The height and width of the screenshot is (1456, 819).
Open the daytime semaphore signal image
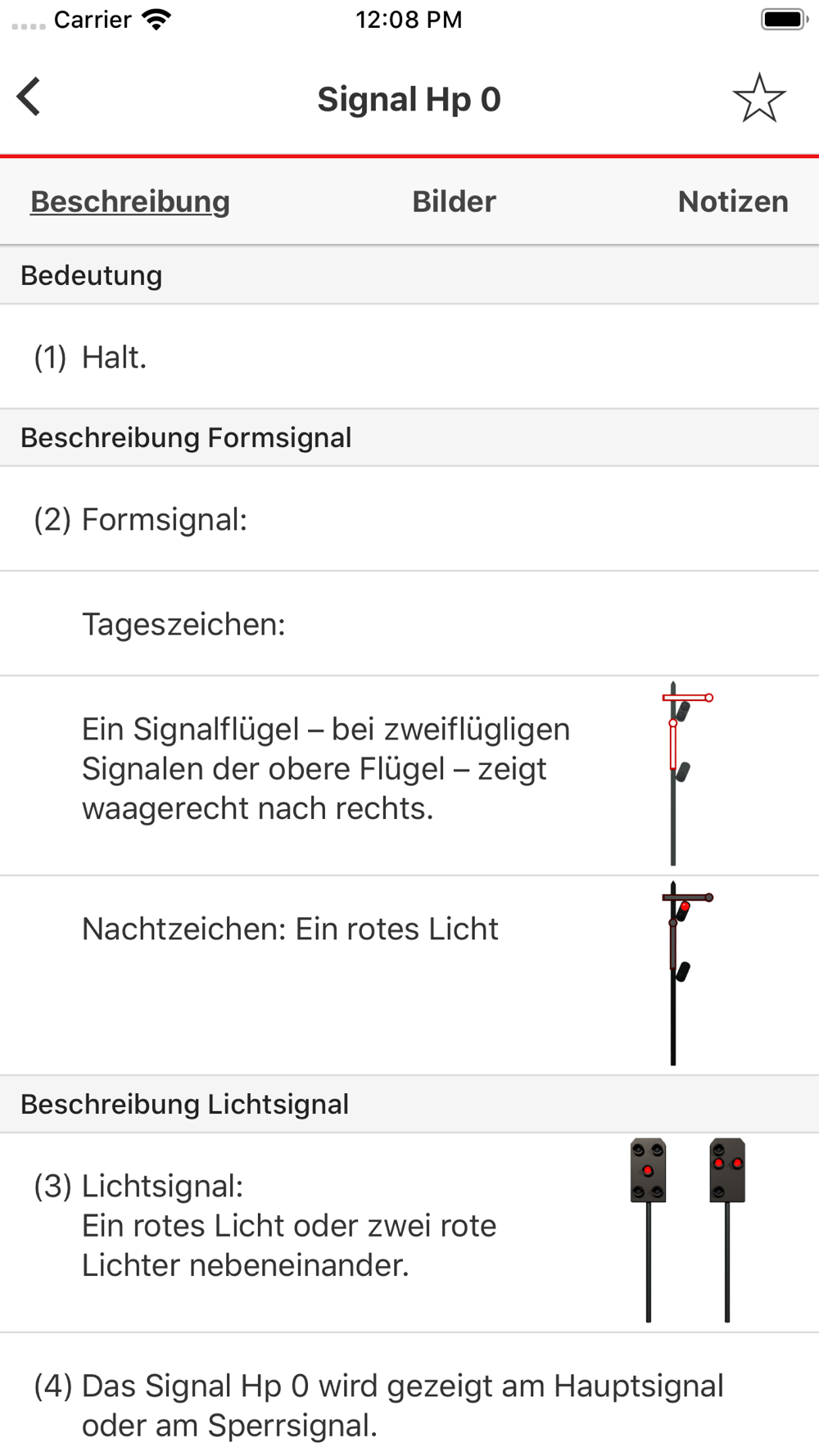[x=684, y=774]
